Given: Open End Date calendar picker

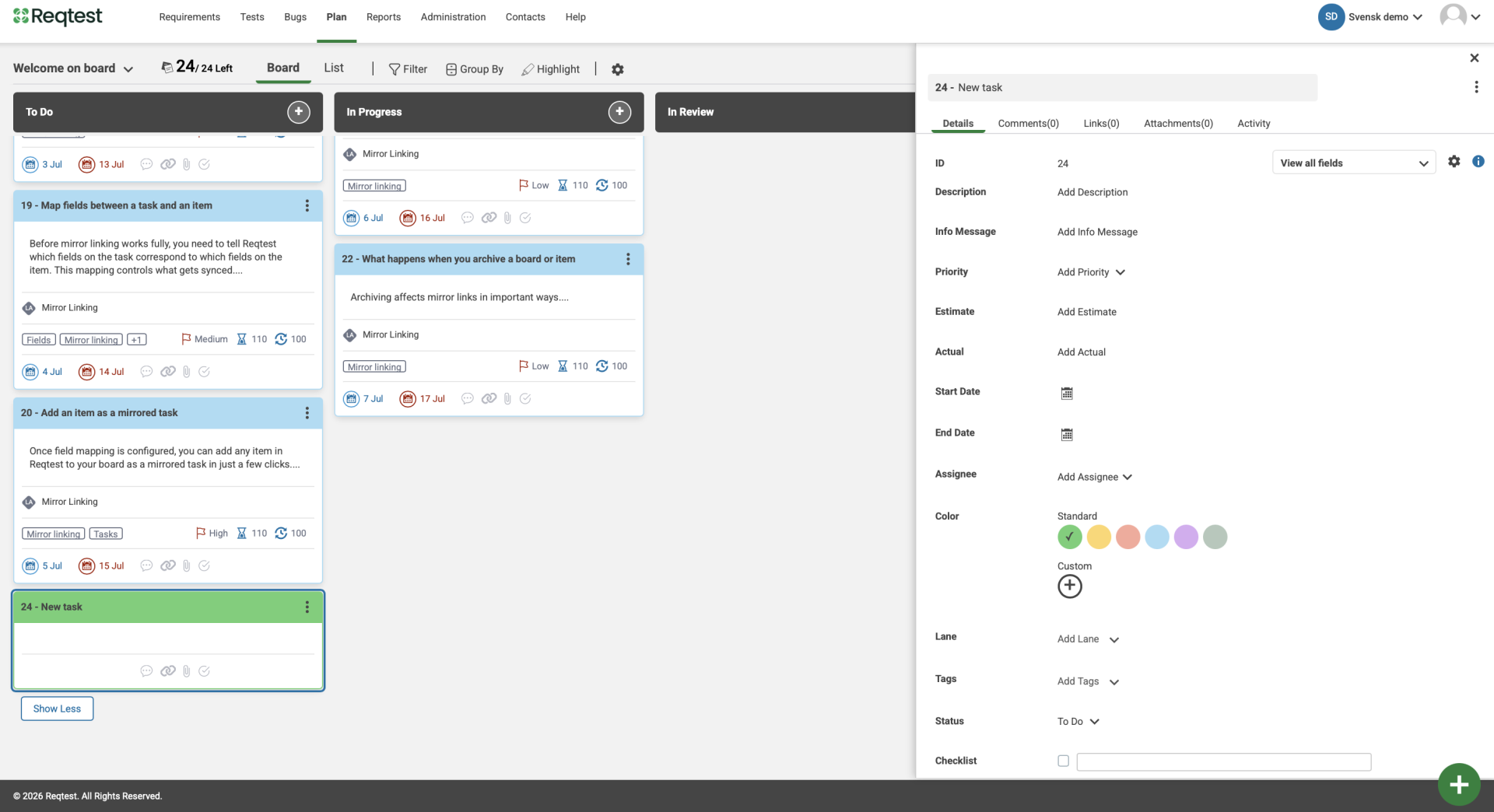Looking at the screenshot, I should (x=1067, y=435).
